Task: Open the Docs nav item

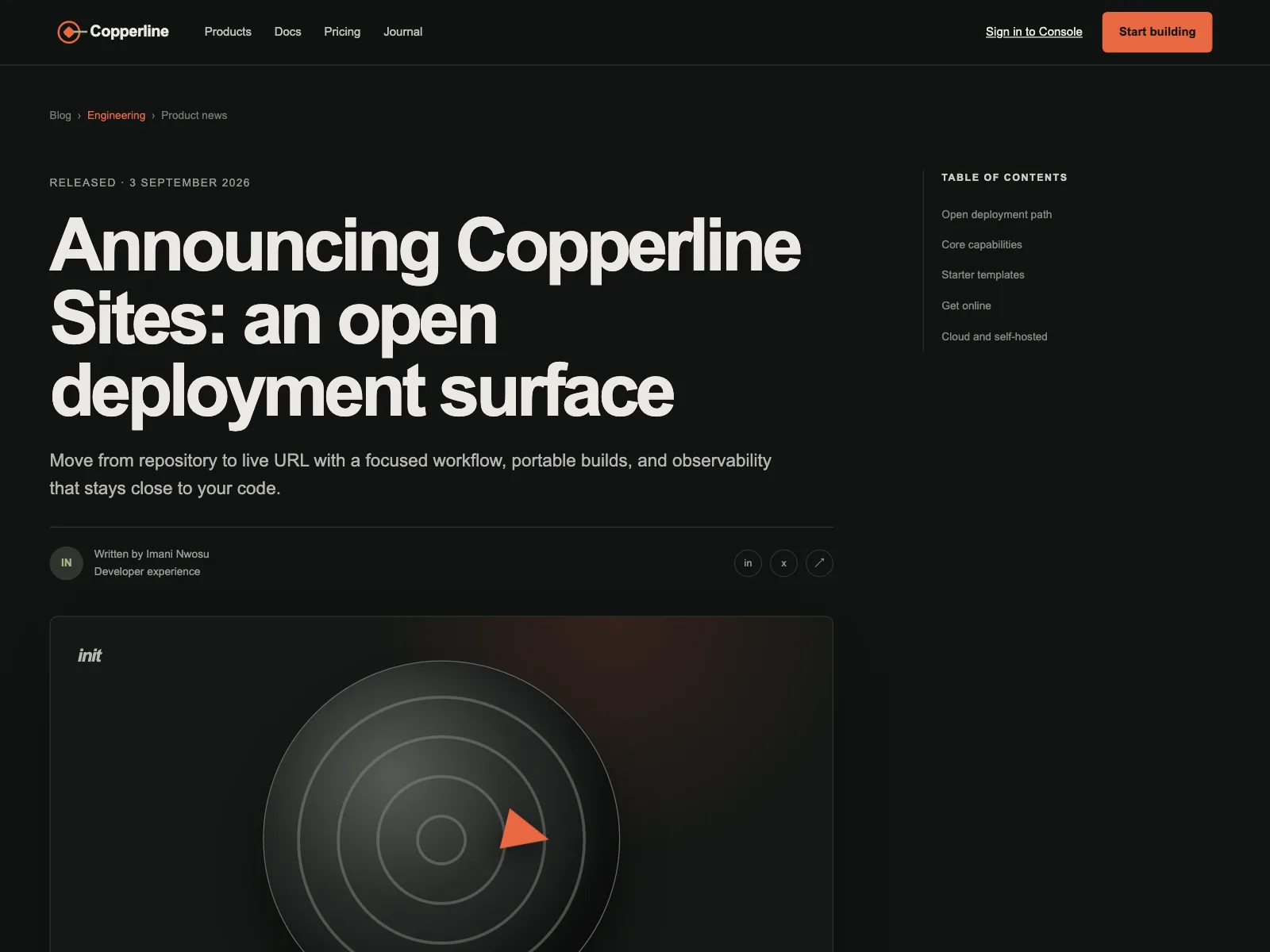Action: (x=287, y=32)
